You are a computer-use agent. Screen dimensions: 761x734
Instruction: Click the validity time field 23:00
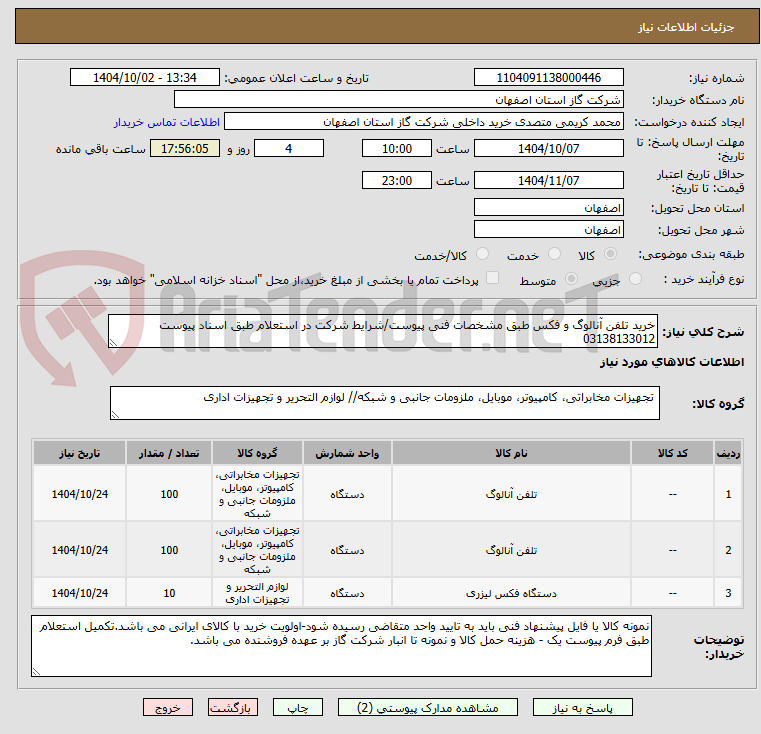[397, 180]
